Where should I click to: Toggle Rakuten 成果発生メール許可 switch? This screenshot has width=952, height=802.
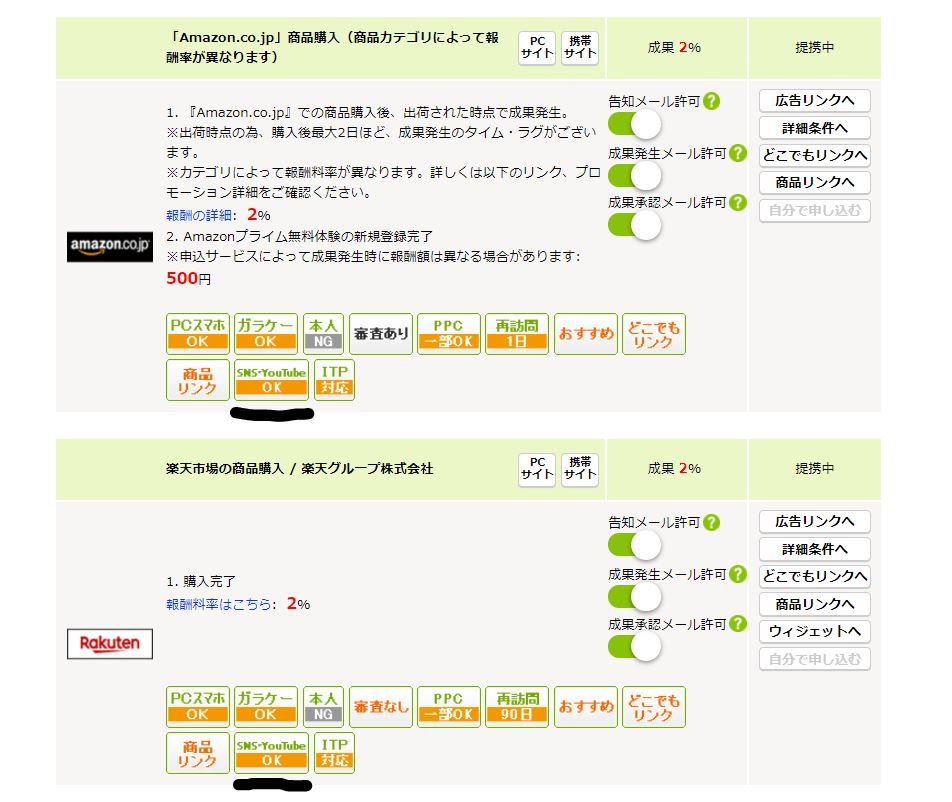(634, 597)
